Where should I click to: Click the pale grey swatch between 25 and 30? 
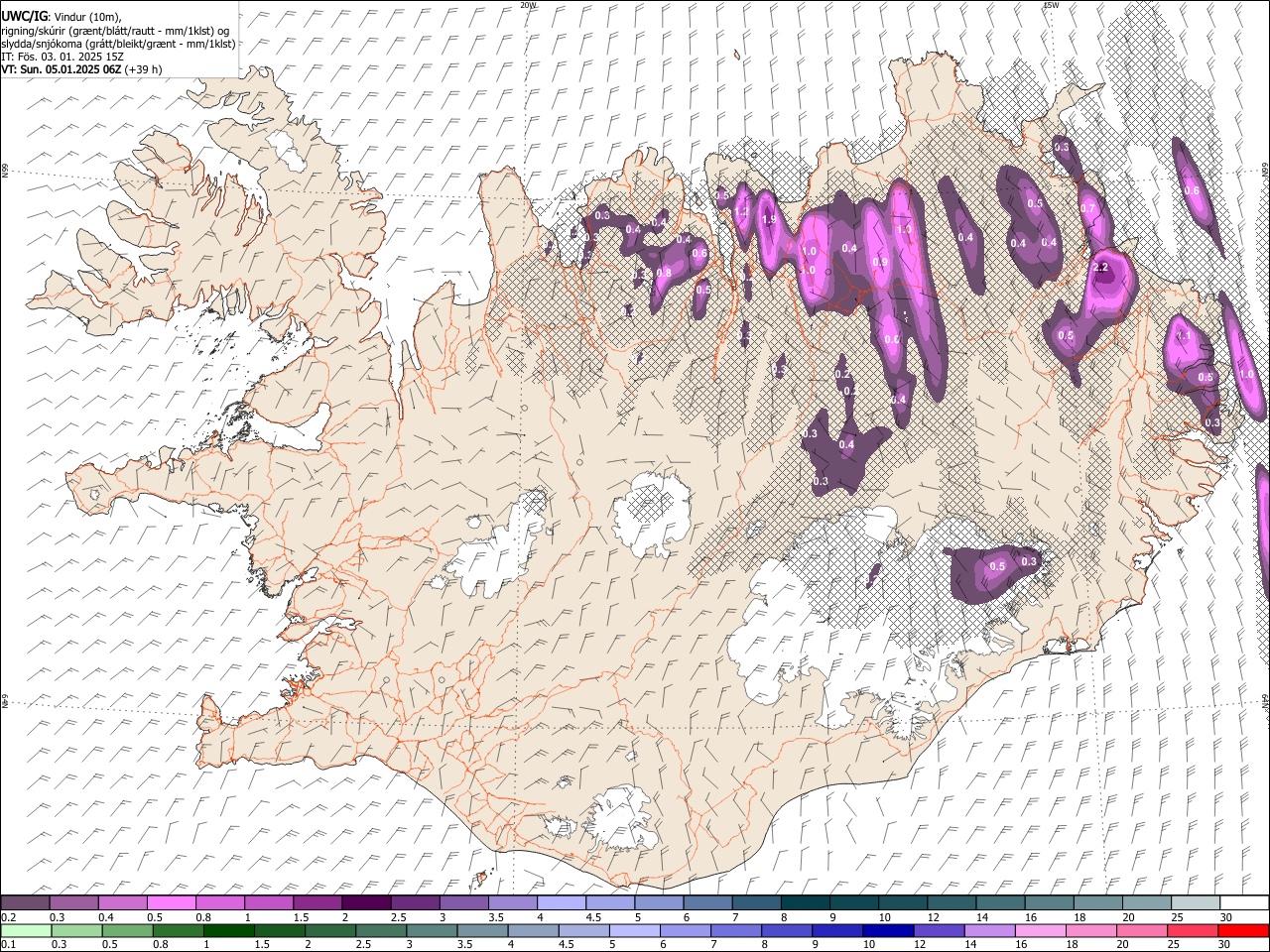[x=1196, y=903]
